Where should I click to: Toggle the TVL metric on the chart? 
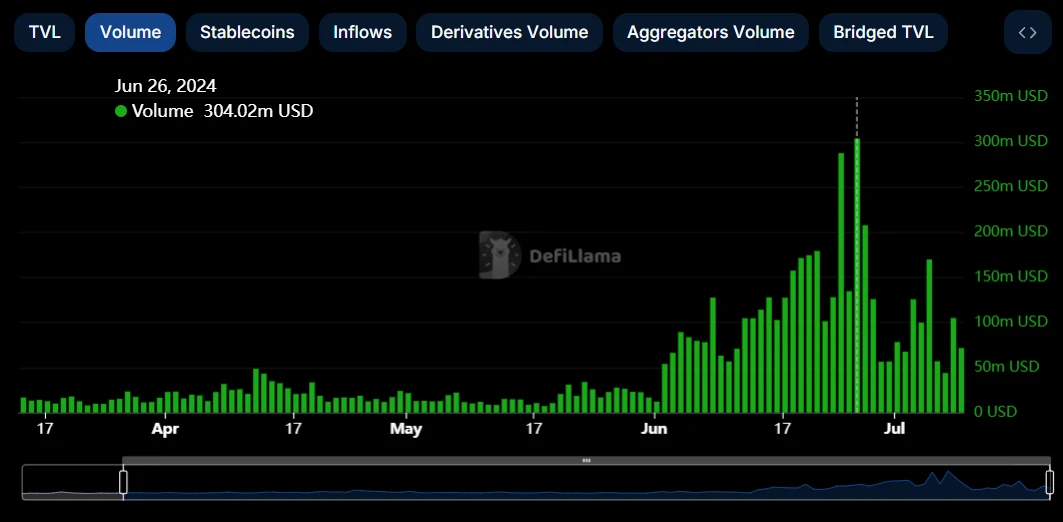[x=44, y=32]
